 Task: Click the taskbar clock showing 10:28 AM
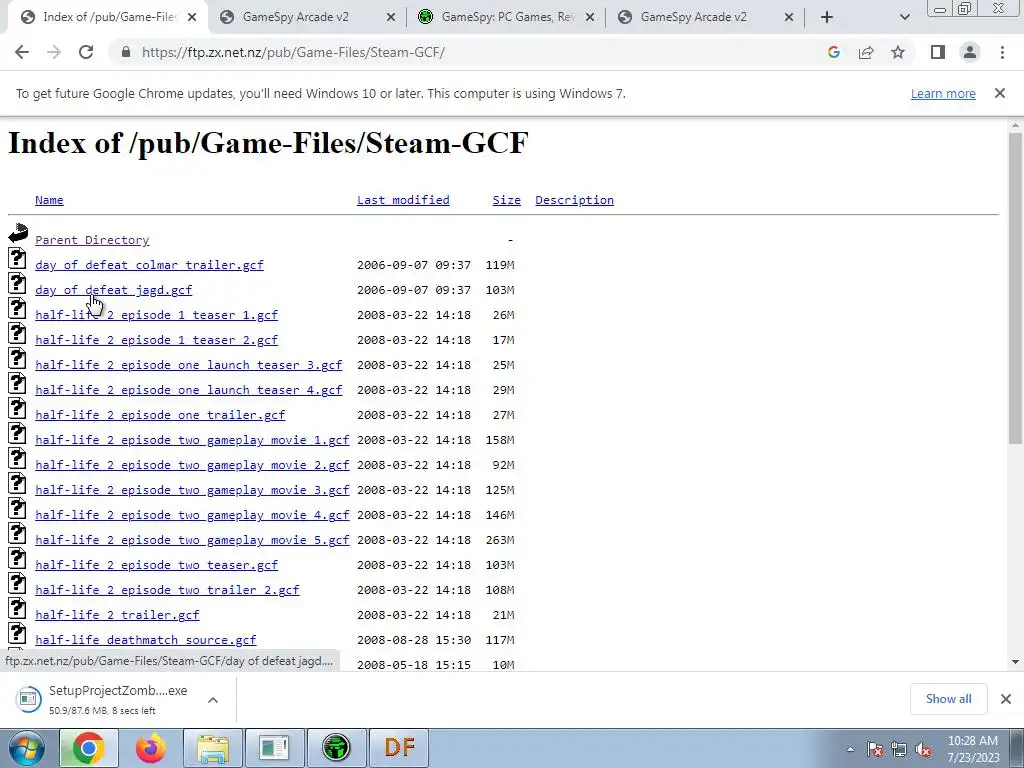click(972, 749)
